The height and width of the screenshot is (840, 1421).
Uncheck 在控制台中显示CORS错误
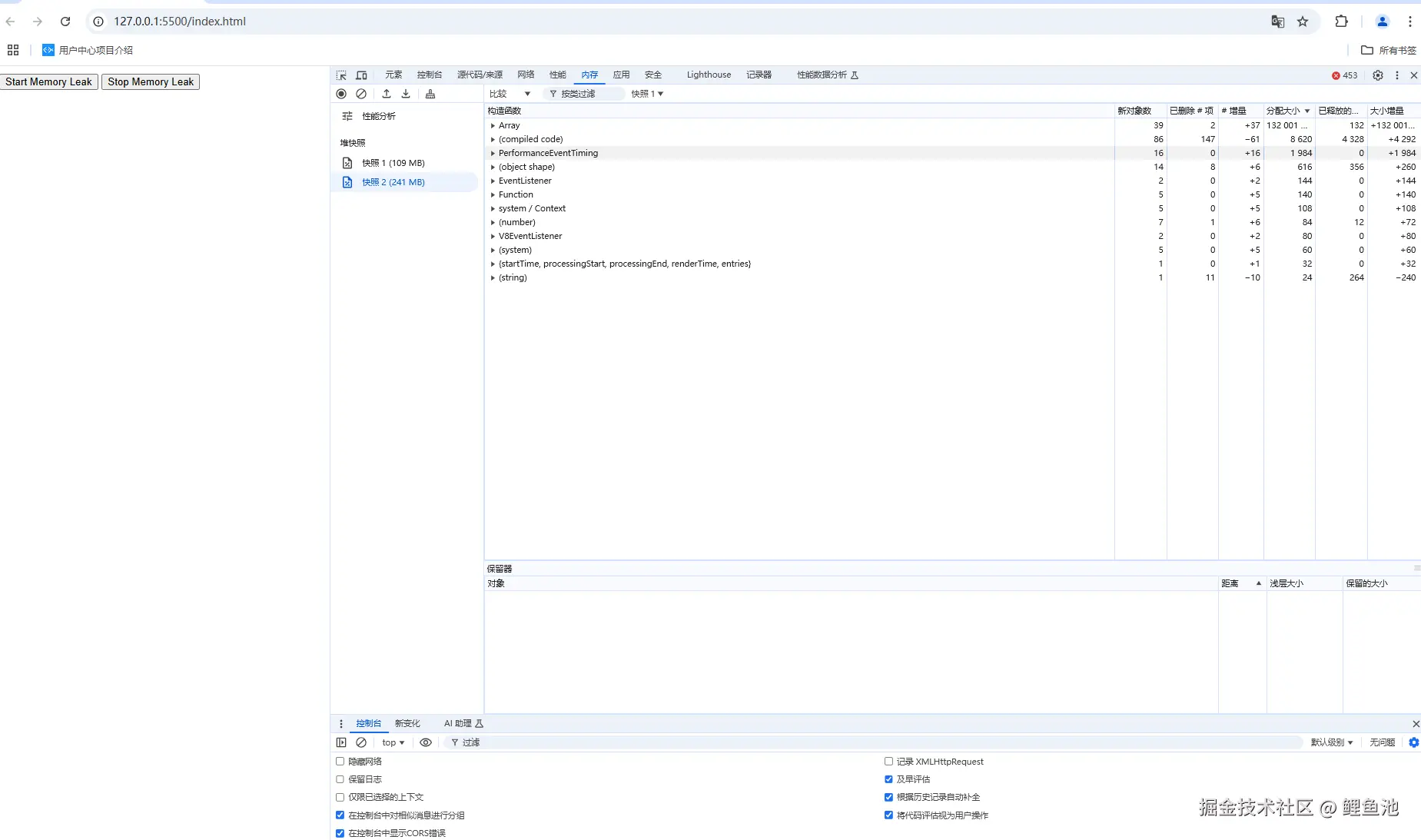click(340, 833)
